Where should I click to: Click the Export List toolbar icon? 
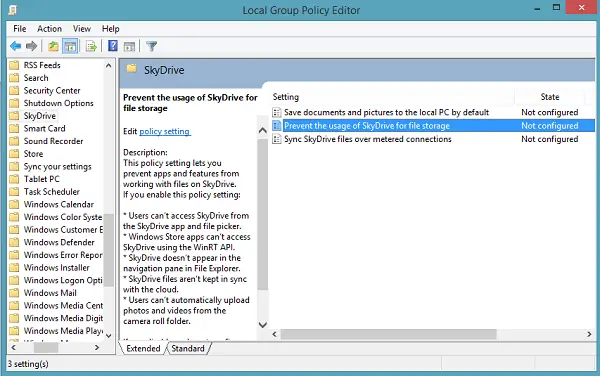(91, 46)
